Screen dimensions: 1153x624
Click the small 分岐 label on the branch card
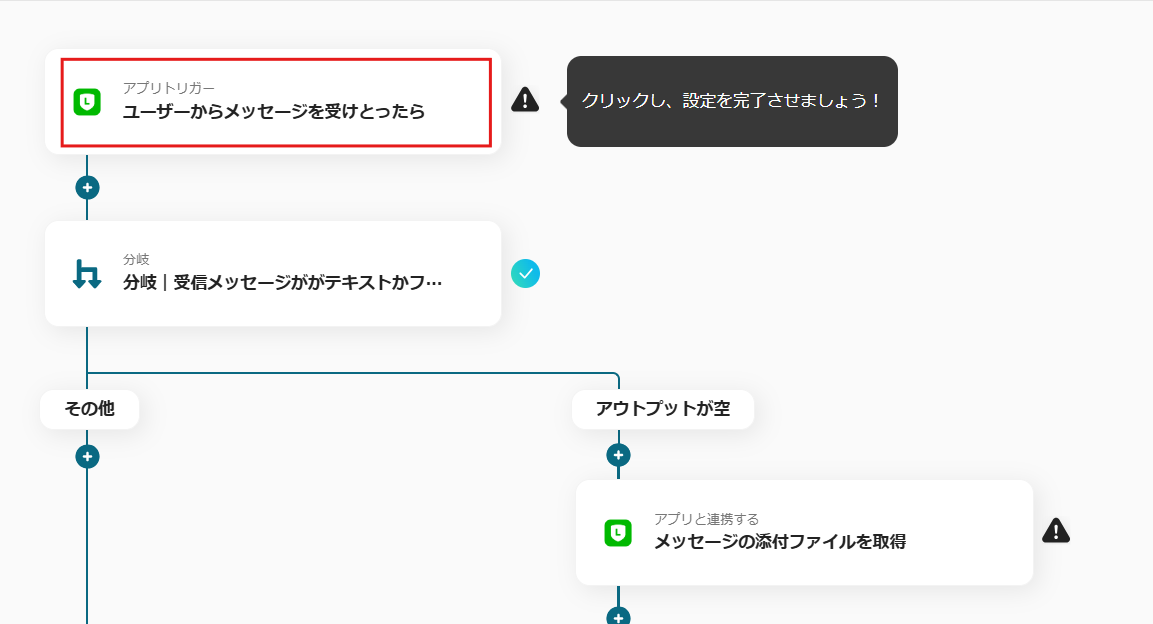point(136,260)
